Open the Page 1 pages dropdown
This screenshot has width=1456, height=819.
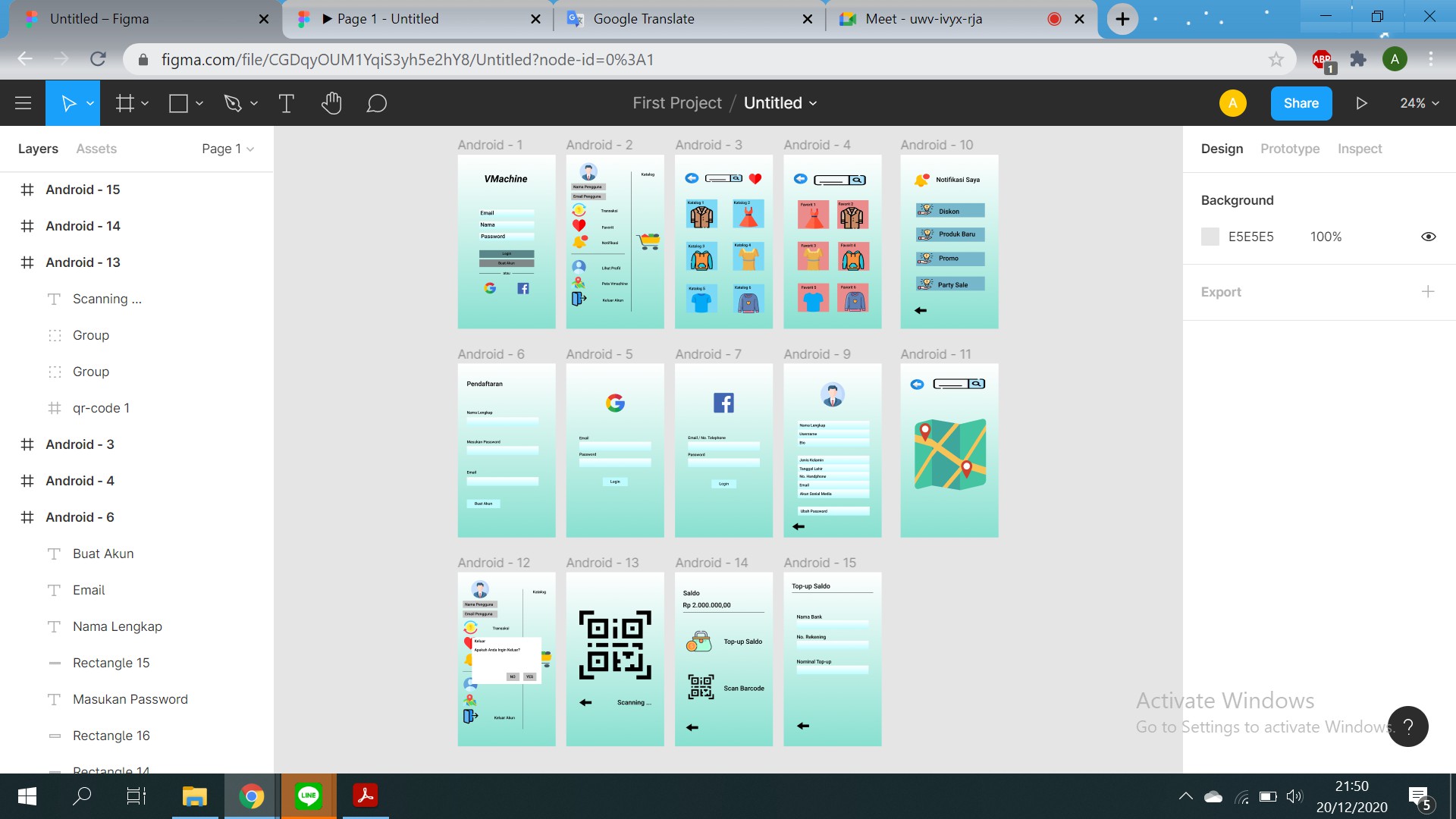[x=227, y=149]
